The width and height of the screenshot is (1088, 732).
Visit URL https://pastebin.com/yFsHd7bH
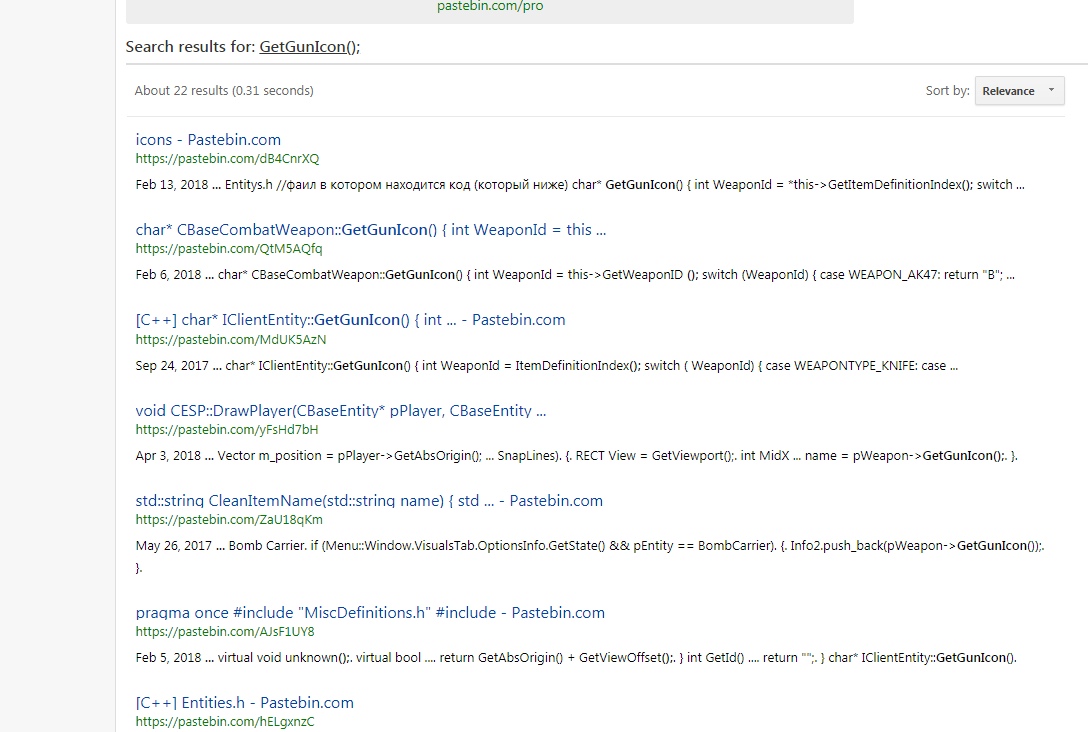tap(227, 429)
